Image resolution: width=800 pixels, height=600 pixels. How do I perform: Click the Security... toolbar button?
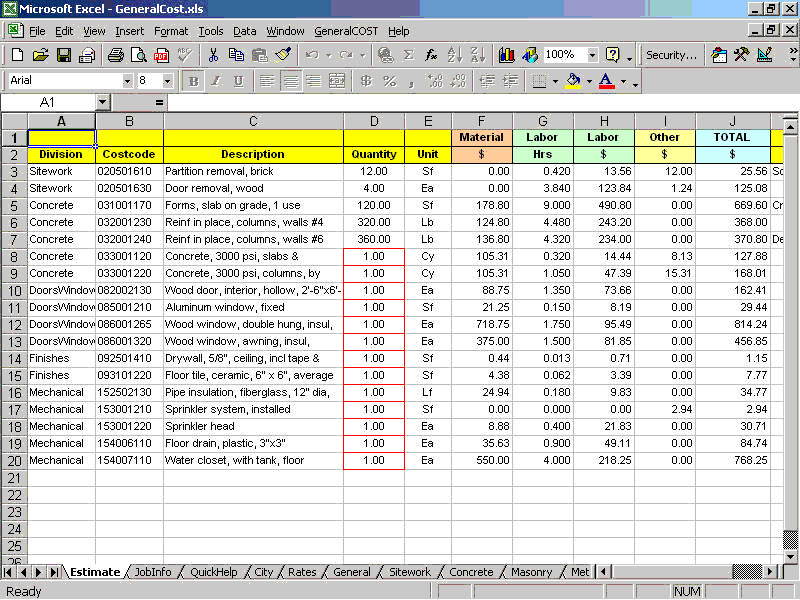(671, 55)
